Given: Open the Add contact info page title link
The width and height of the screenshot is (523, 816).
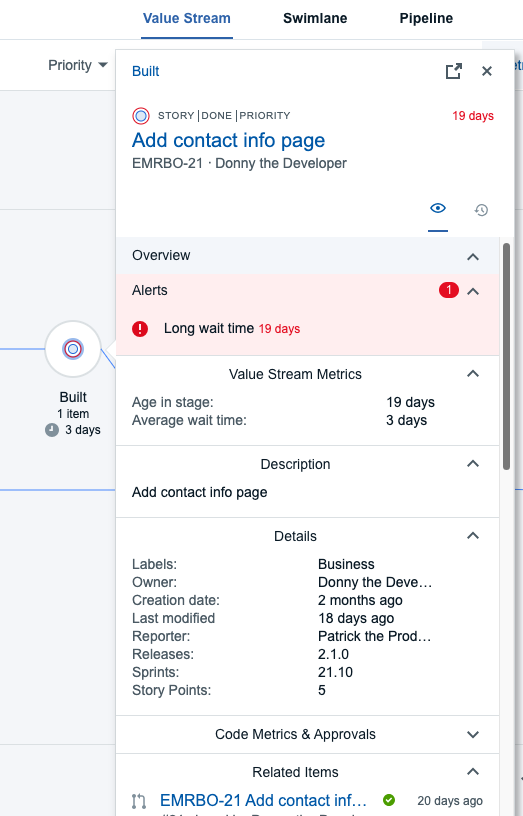Looking at the screenshot, I should pyautogui.click(x=228, y=141).
